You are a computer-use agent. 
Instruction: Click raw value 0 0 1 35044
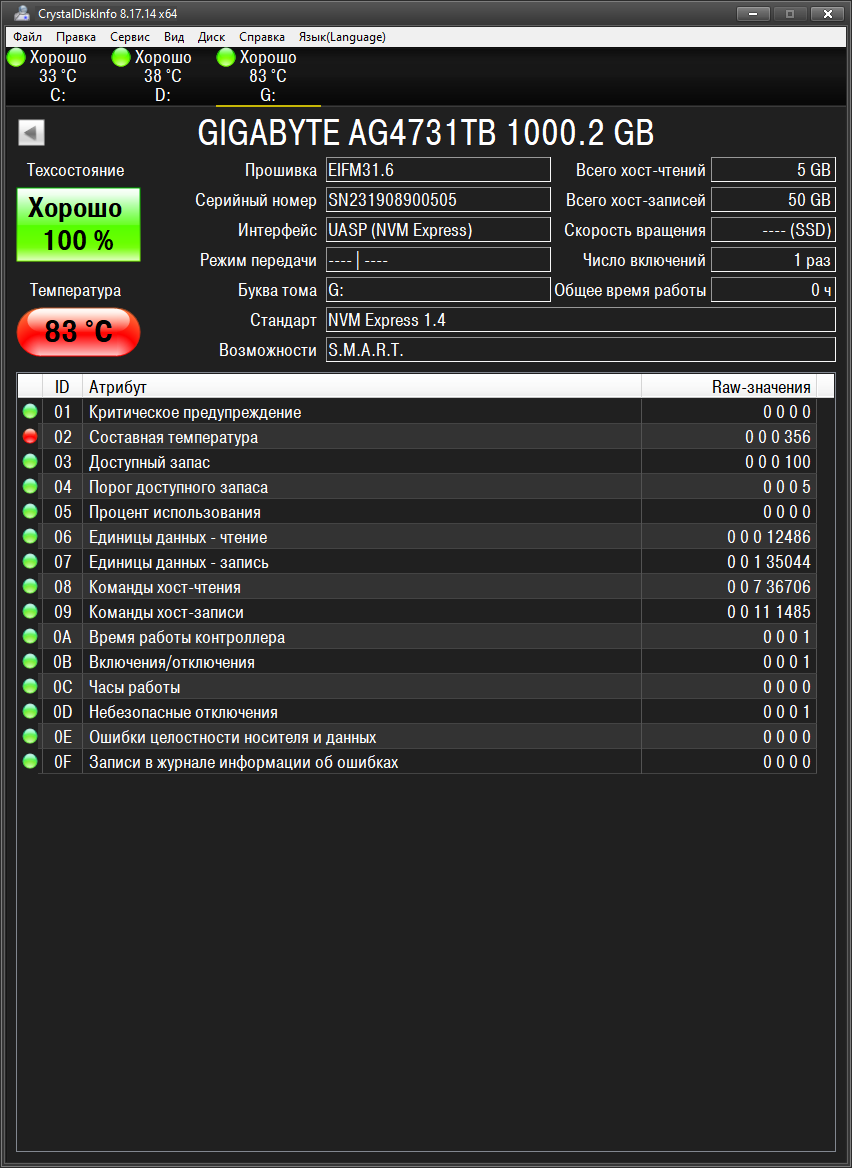(769, 562)
